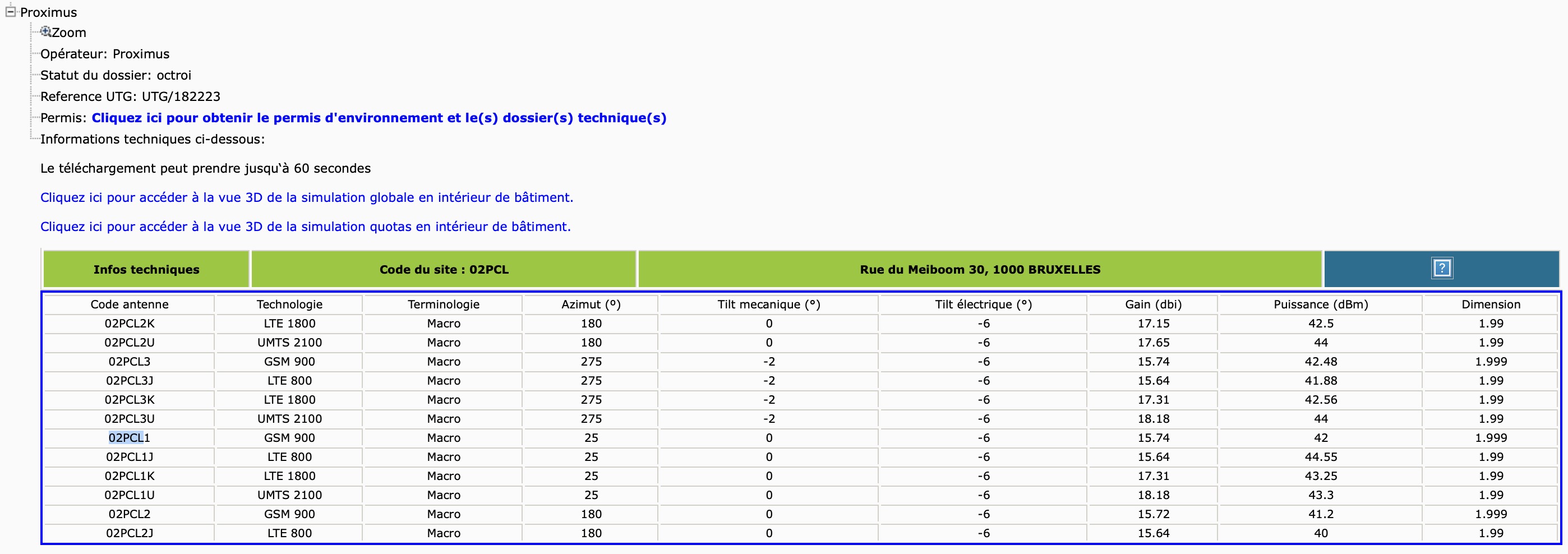
Task: Open 3D view of simulation globale link
Action: point(307,197)
